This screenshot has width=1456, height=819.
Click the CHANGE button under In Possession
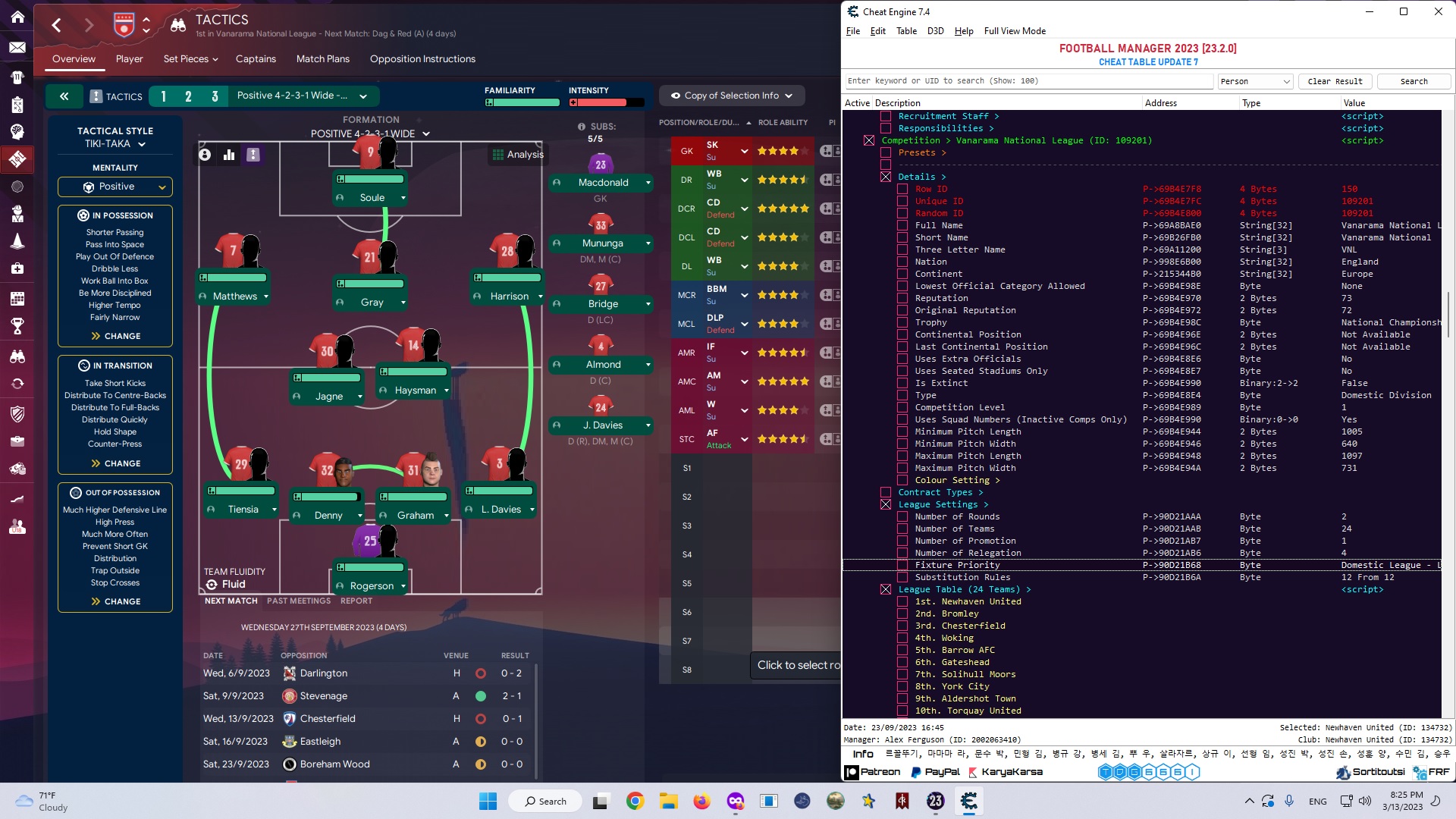[114, 335]
